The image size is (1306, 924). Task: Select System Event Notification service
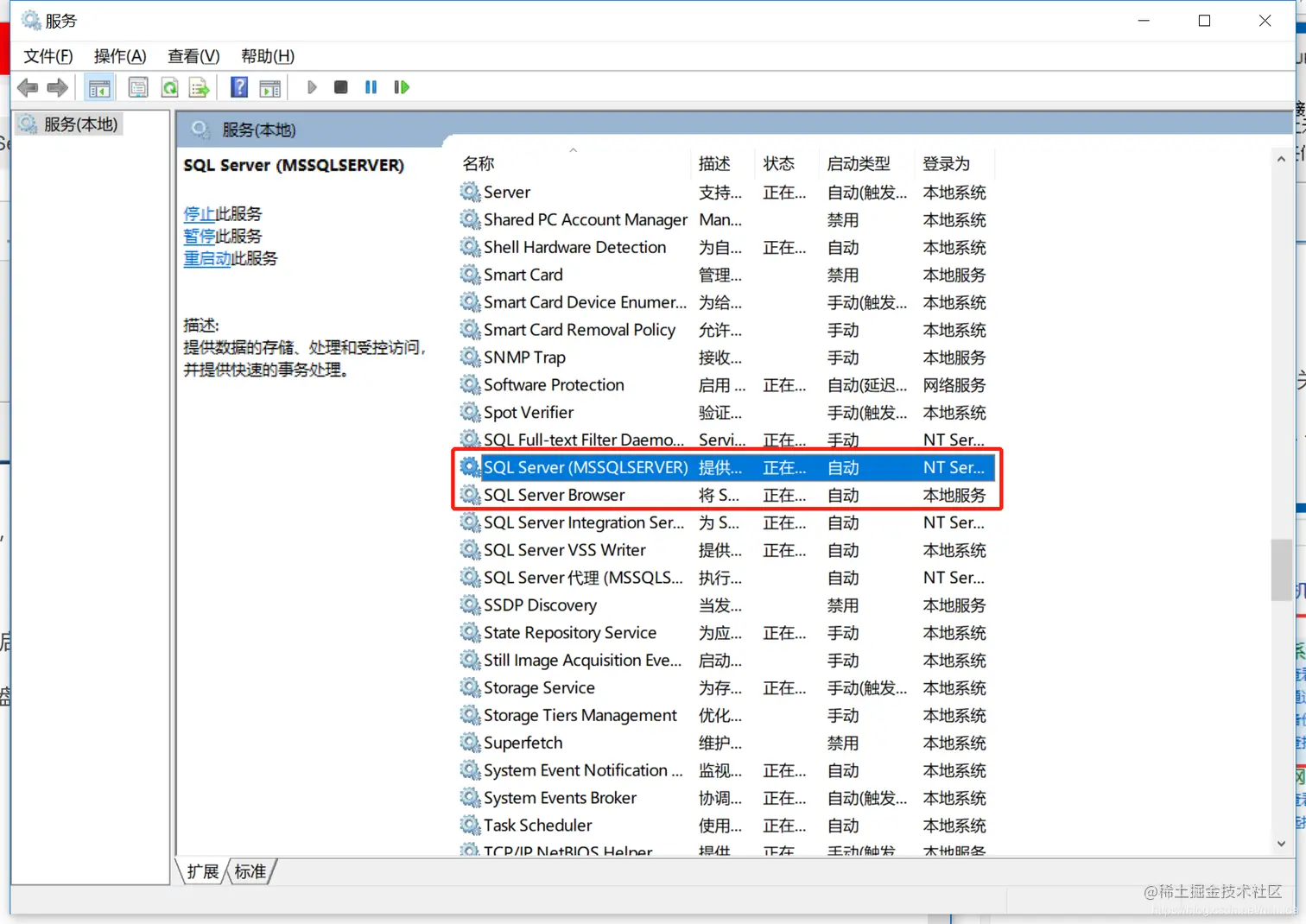click(726, 770)
